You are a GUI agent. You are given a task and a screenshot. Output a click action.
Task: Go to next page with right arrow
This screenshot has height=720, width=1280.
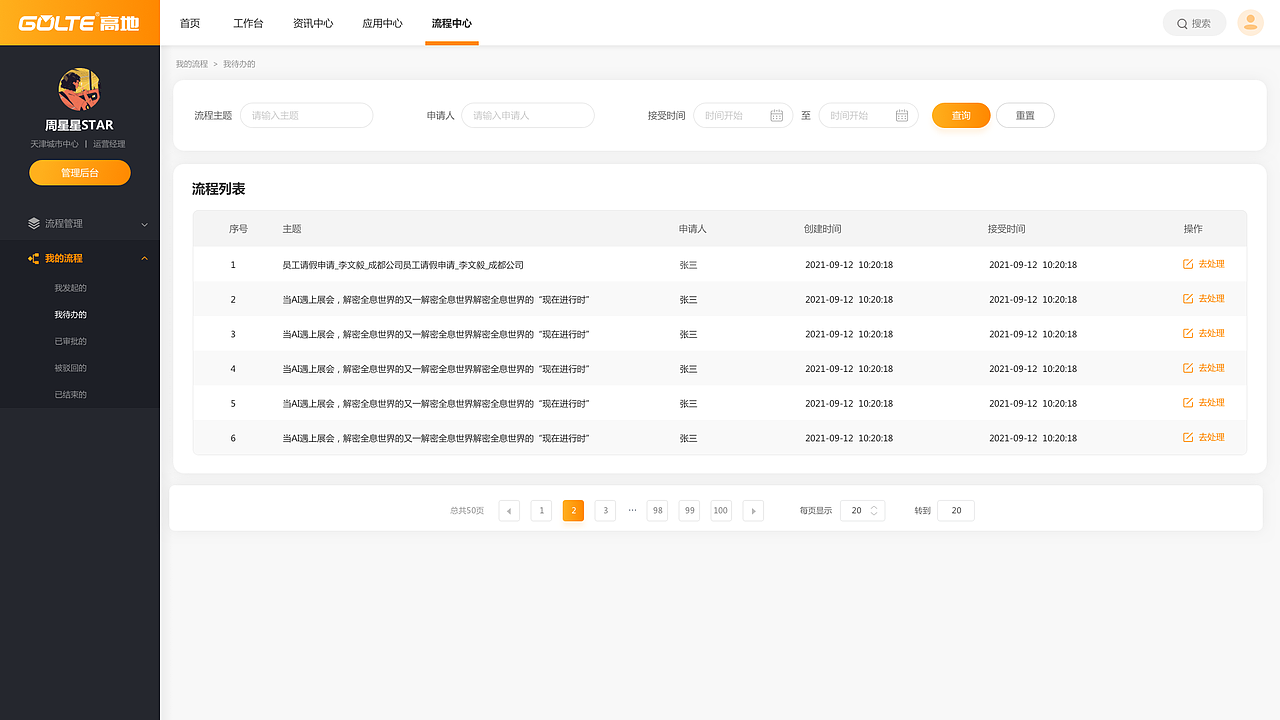[753, 511]
